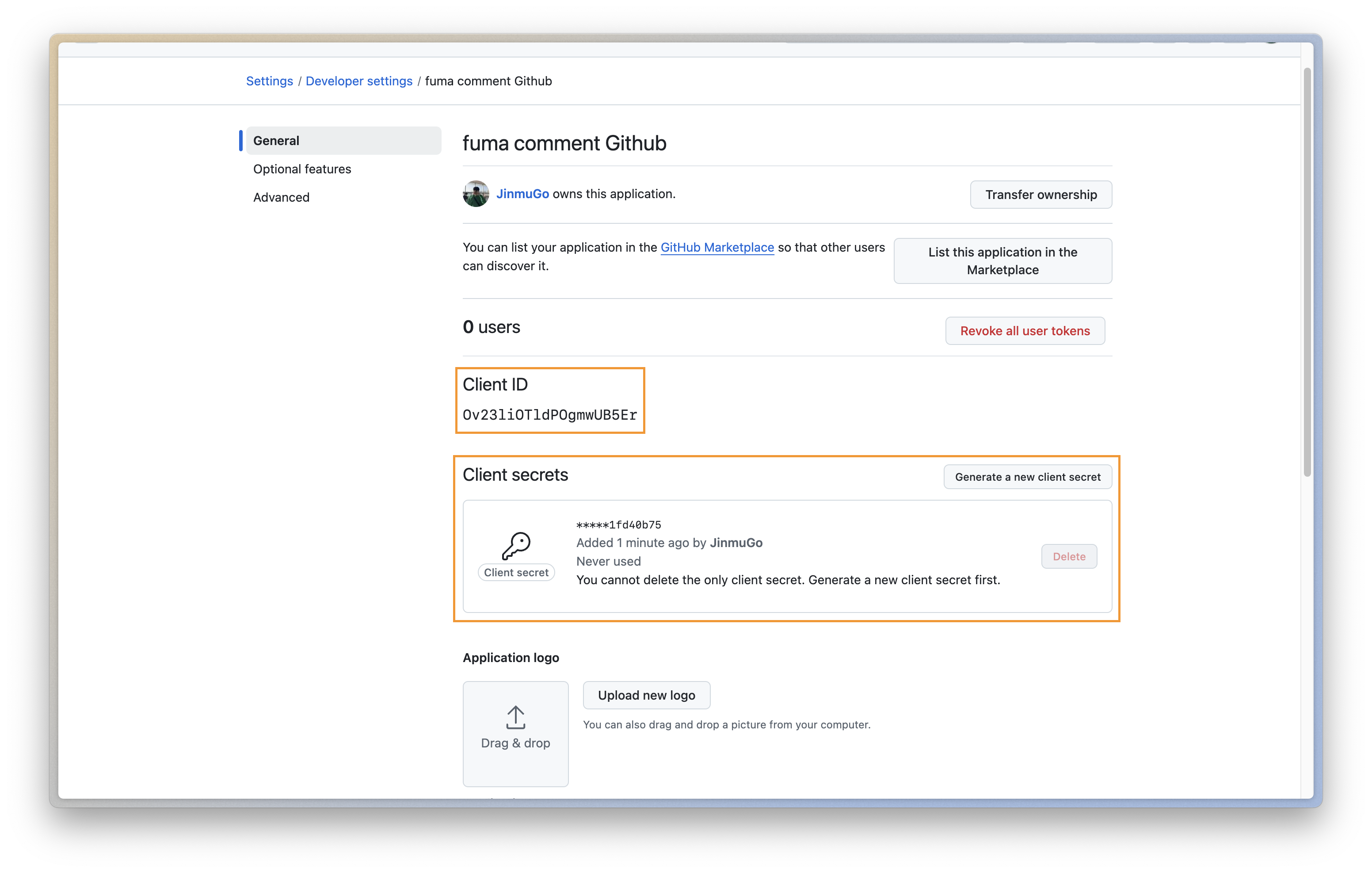This screenshot has width=1372, height=873.
Task: Open the General settings tab
Action: click(x=343, y=141)
